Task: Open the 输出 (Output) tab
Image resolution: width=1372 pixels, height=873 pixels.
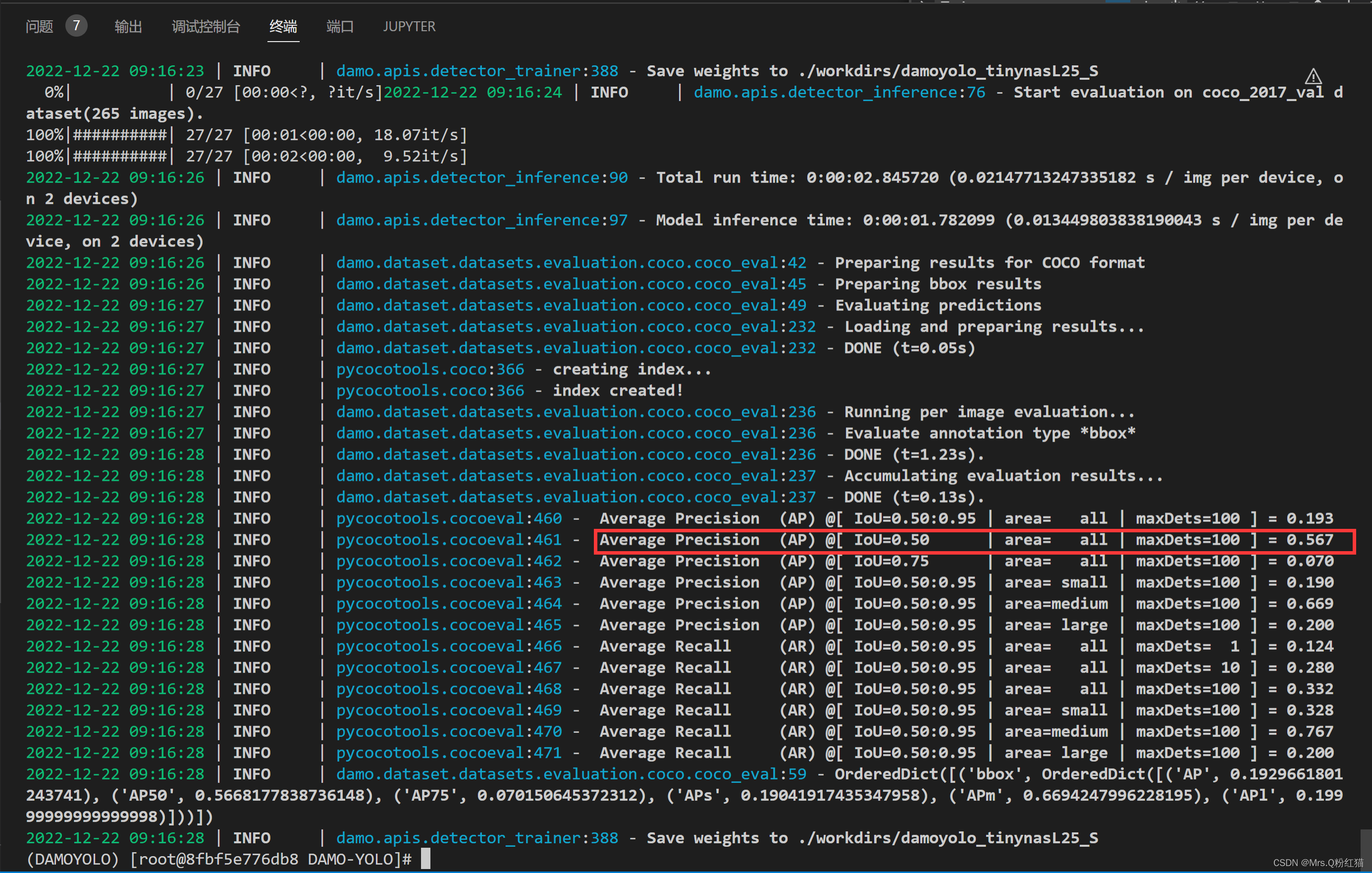Action: (x=128, y=26)
